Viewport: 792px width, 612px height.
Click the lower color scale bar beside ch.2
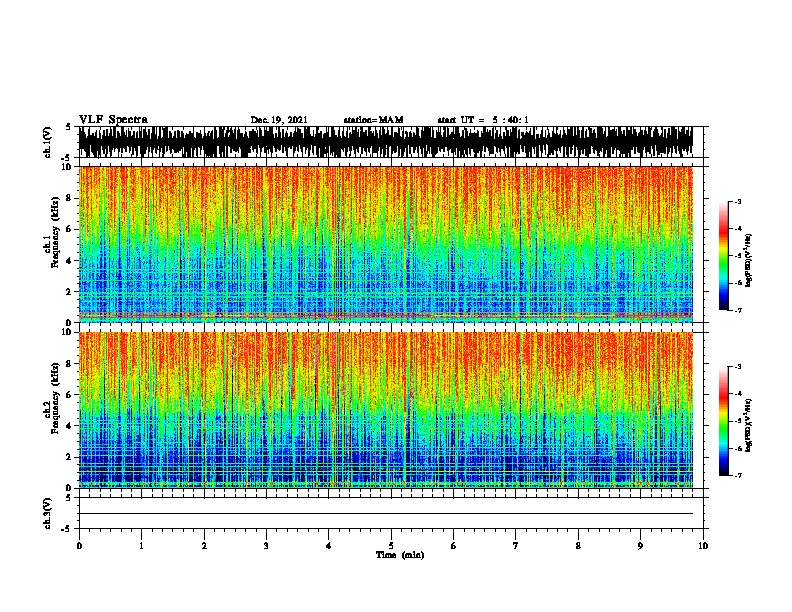point(724,421)
